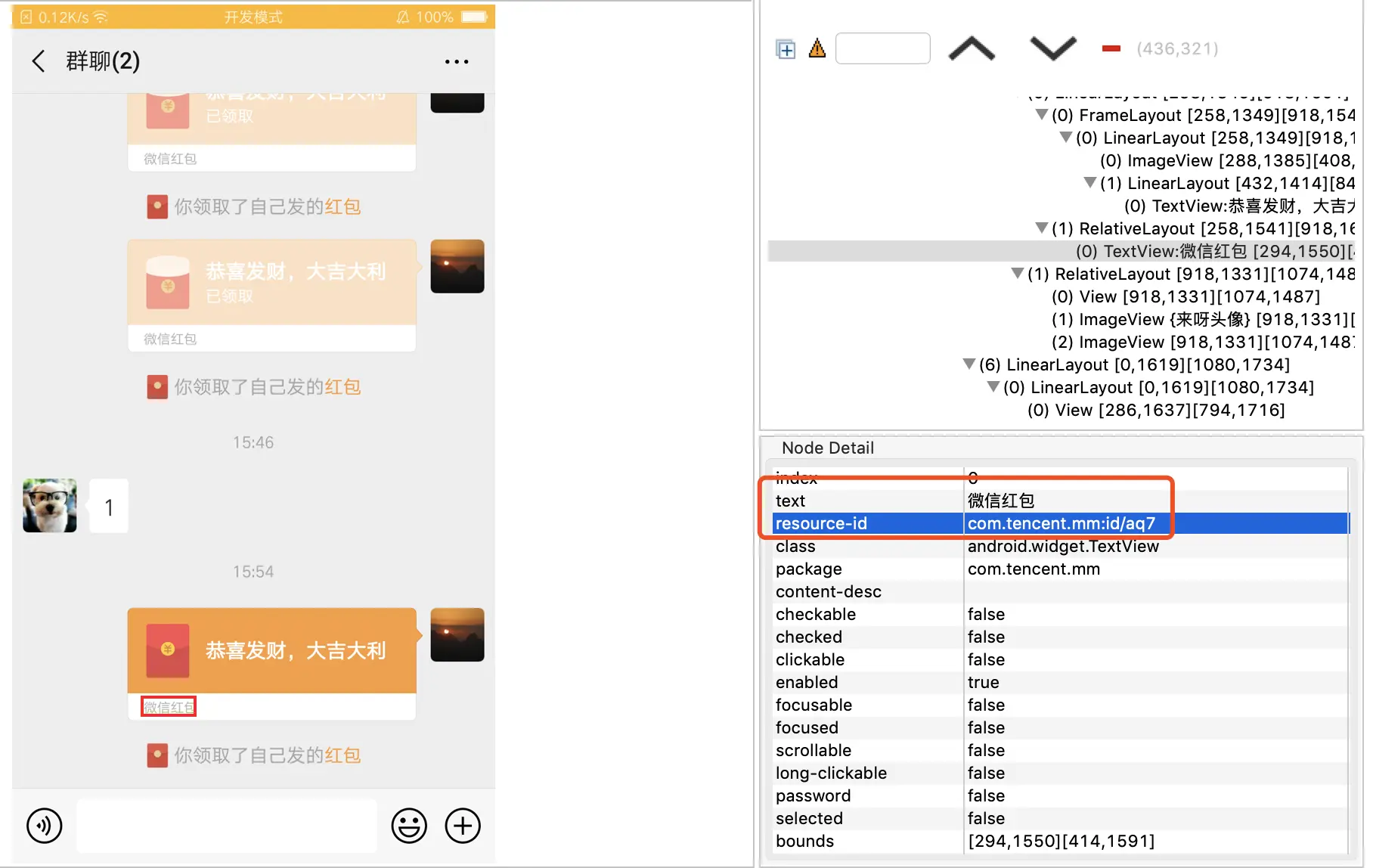This screenshot has width=1373, height=868.
Task: Click the up chevron for previous match
Action: click(972, 49)
